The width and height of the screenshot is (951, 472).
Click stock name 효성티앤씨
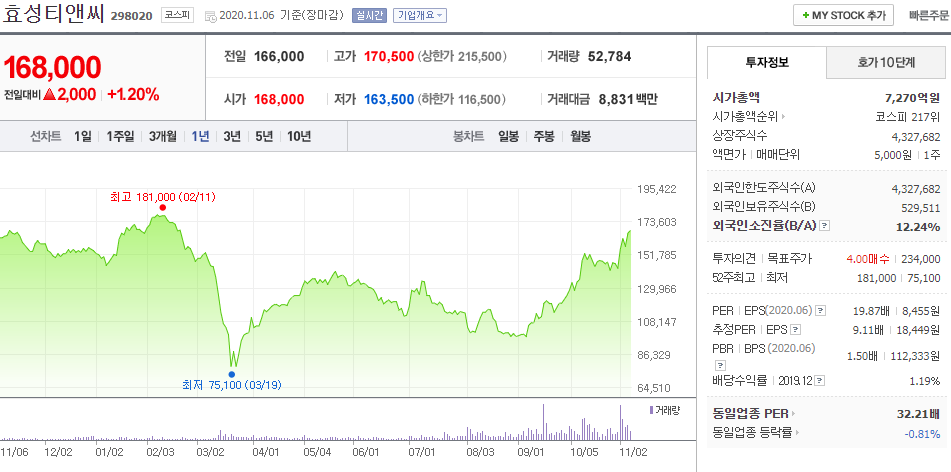click(x=54, y=15)
